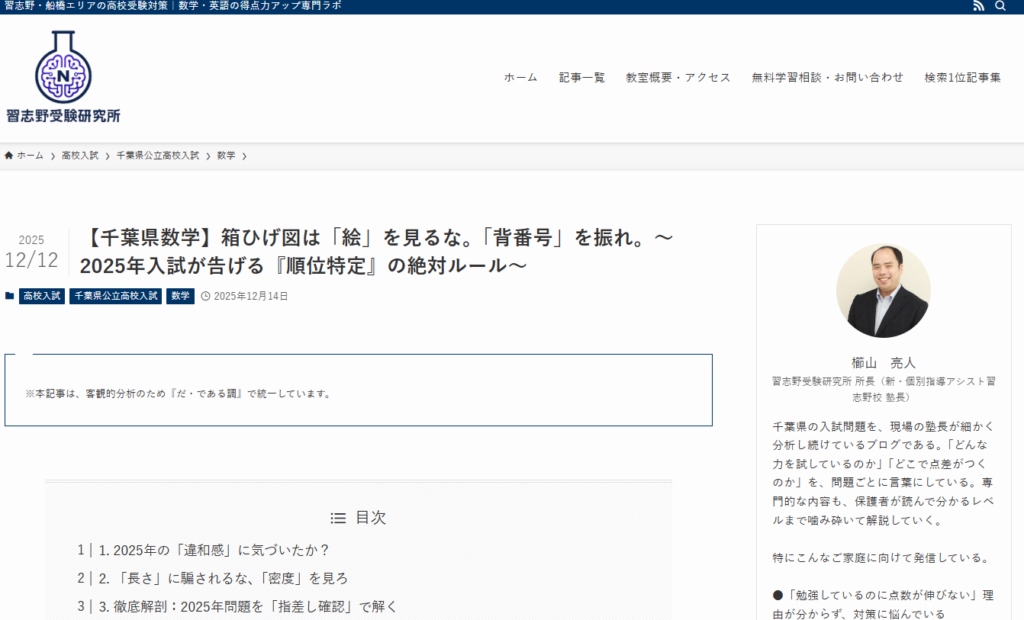This screenshot has width=1024, height=620.
Task: Click the 千葉県公立高校入試 category tag
Action: tap(115, 296)
